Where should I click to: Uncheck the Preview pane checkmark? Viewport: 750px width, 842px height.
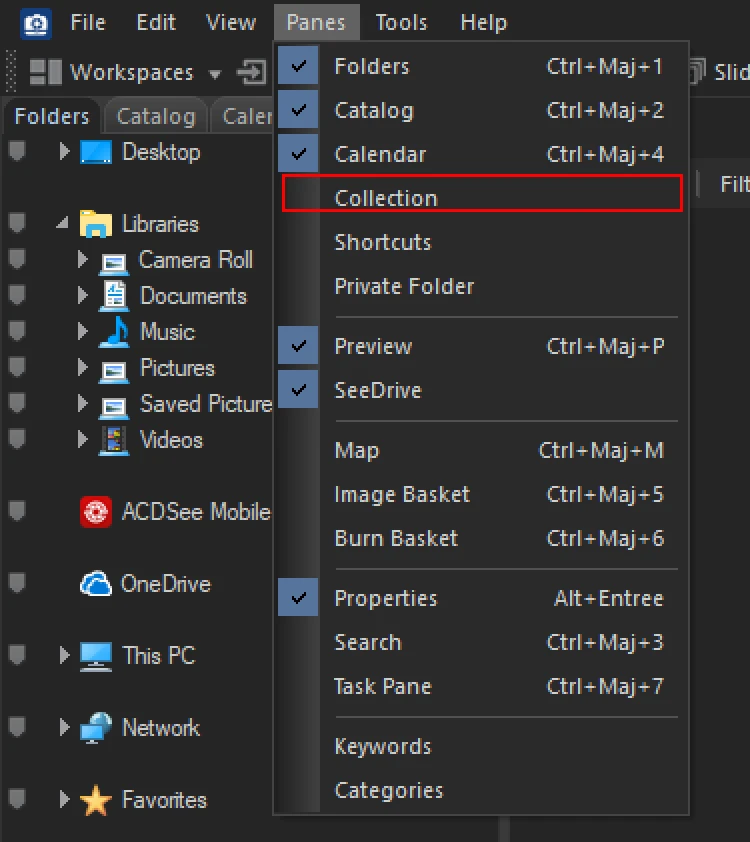tap(298, 346)
